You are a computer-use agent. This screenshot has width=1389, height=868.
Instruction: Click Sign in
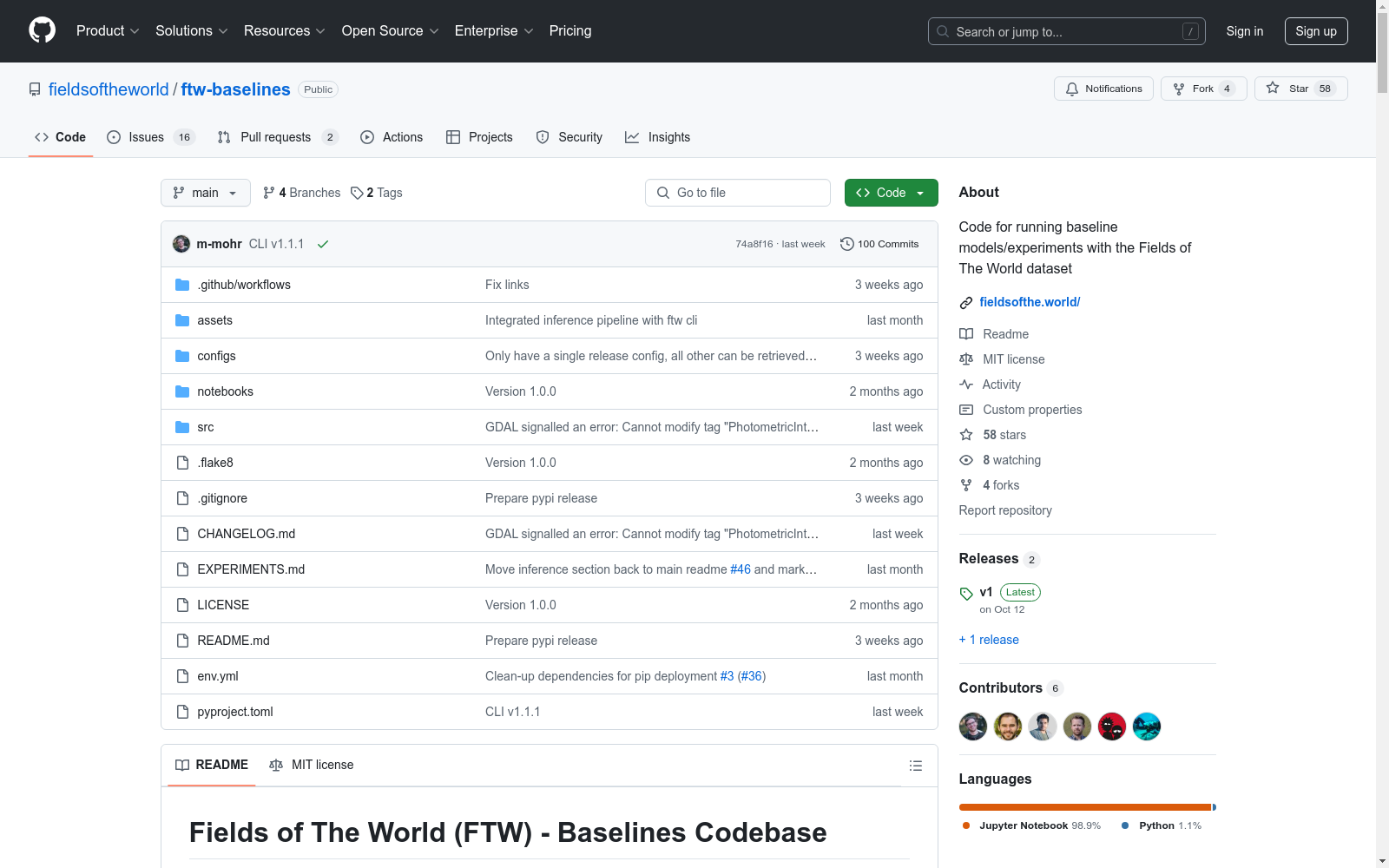(x=1245, y=31)
